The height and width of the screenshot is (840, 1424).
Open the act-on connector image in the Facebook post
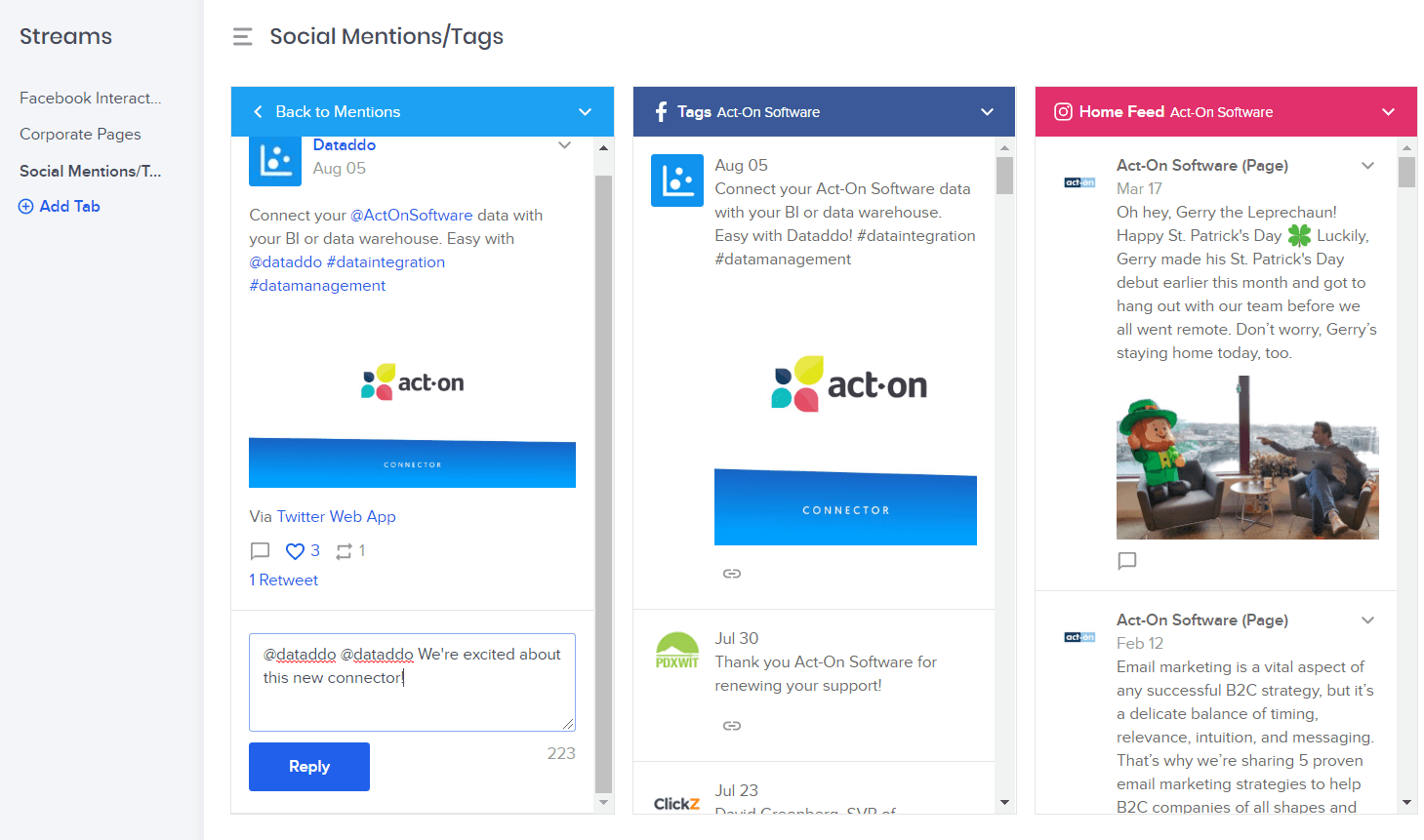pyautogui.click(x=845, y=415)
